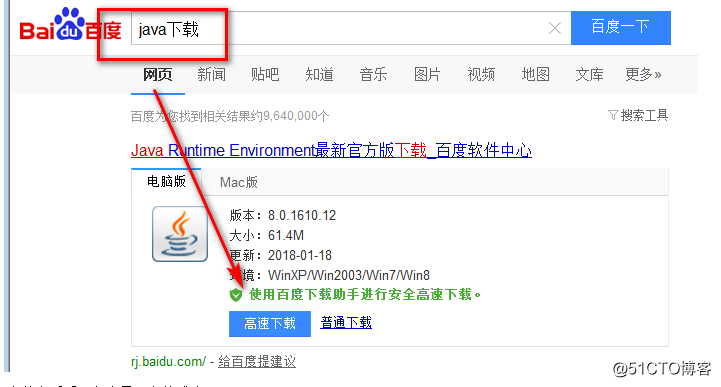Open the 搜索工具 filter
Screen dimensions: 721x387
(638, 115)
